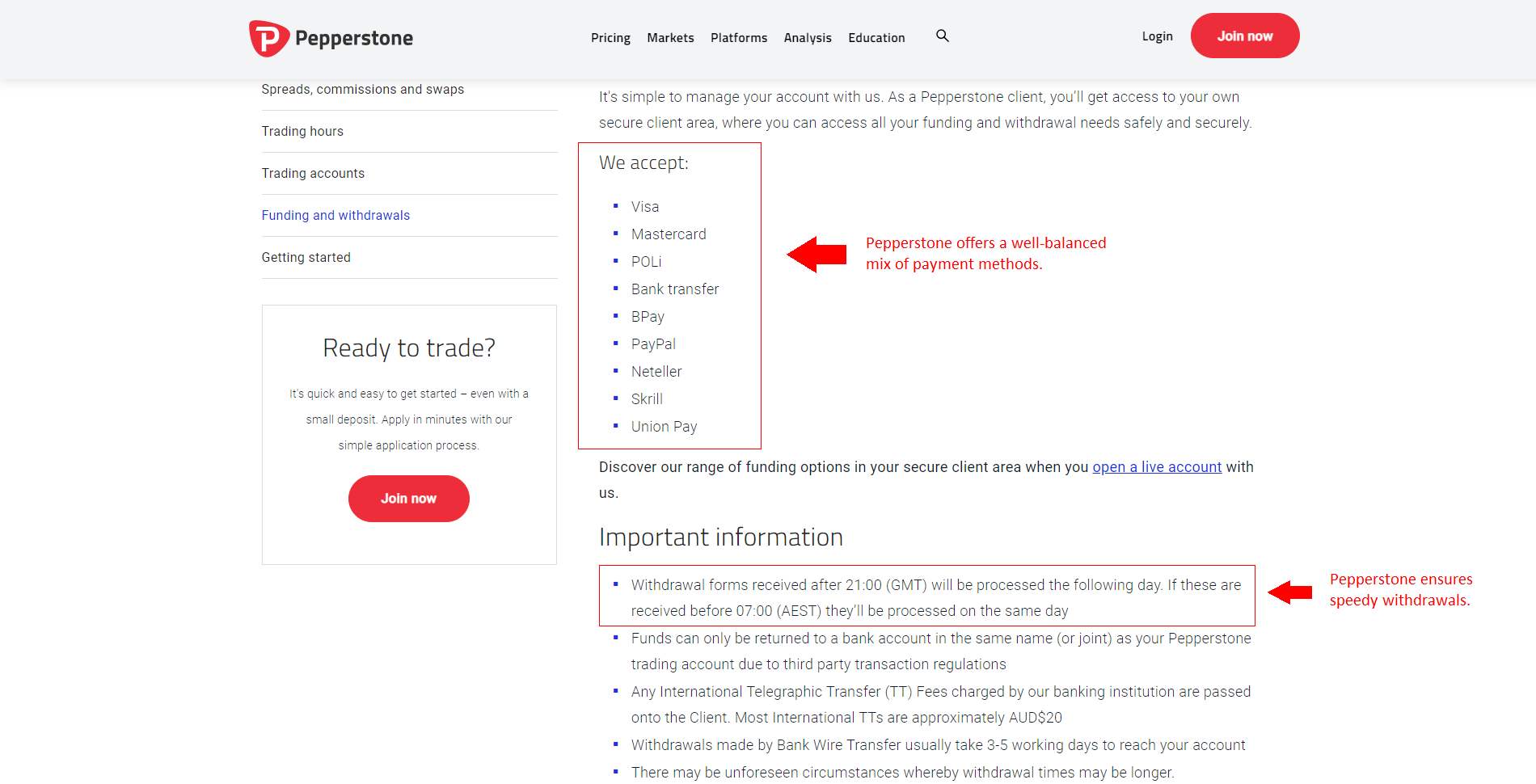Open the Education menu
Image resolution: width=1536 pixels, height=784 pixels.
876,38
